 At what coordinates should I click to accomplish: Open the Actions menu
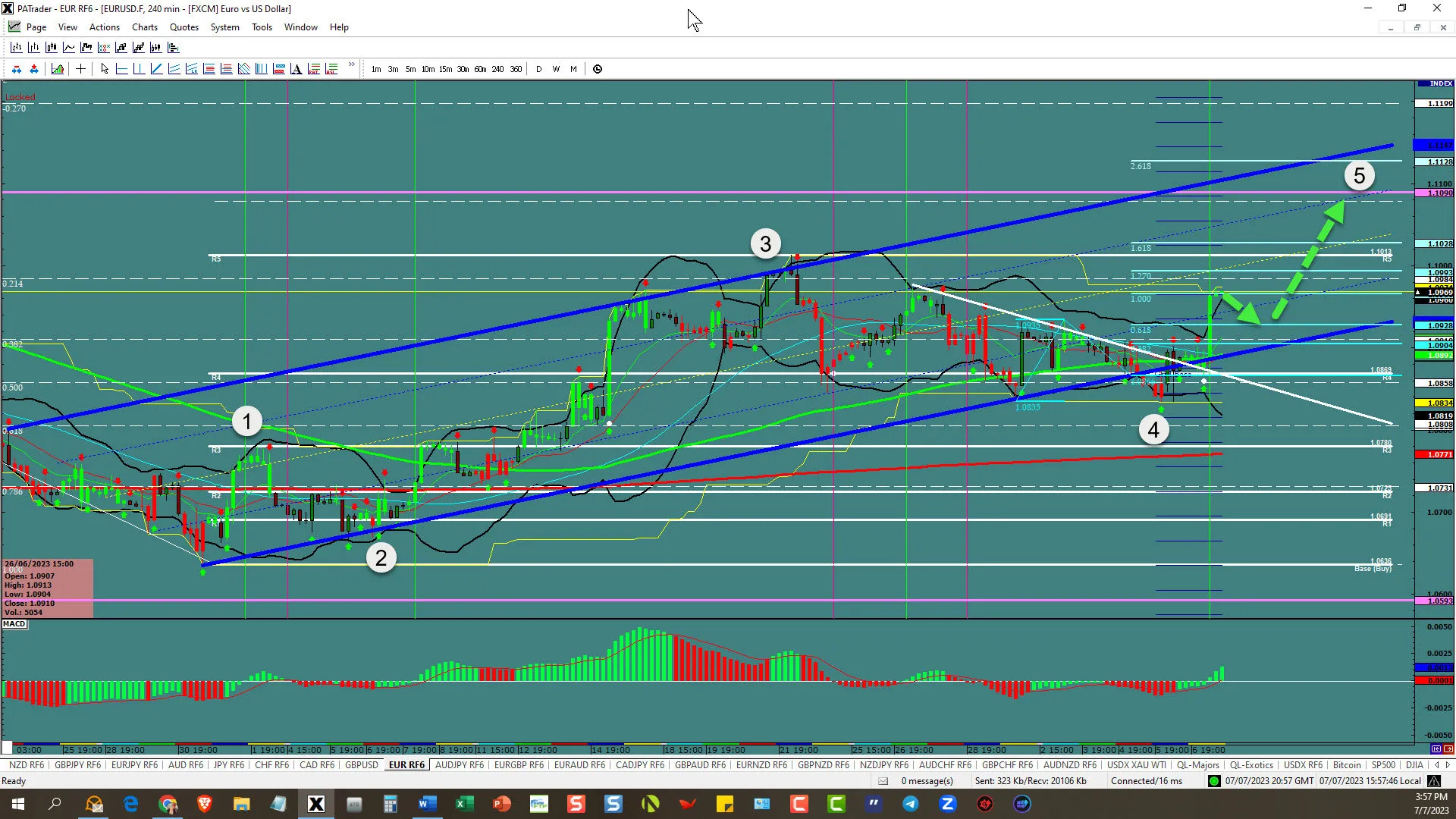(x=105, y=27)
